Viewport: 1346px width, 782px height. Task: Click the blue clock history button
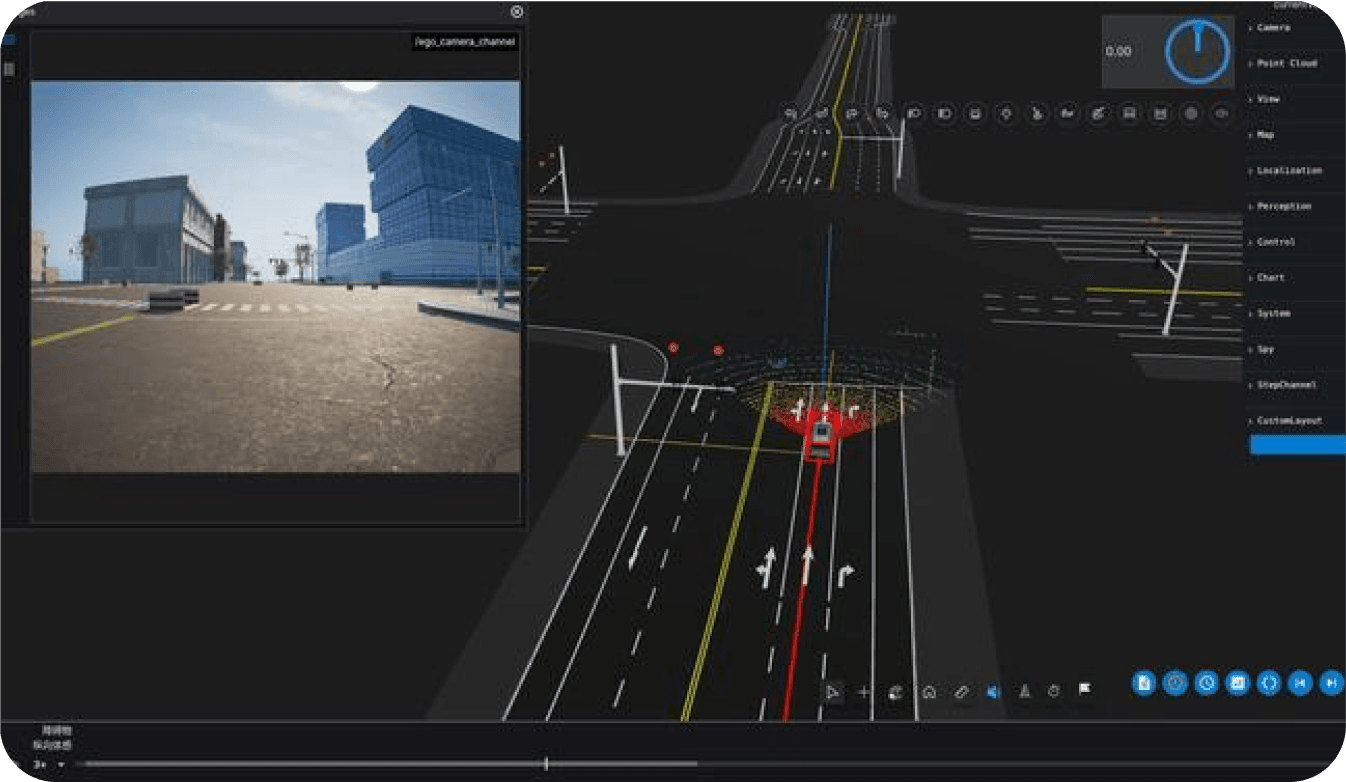tap(1207, 683)
